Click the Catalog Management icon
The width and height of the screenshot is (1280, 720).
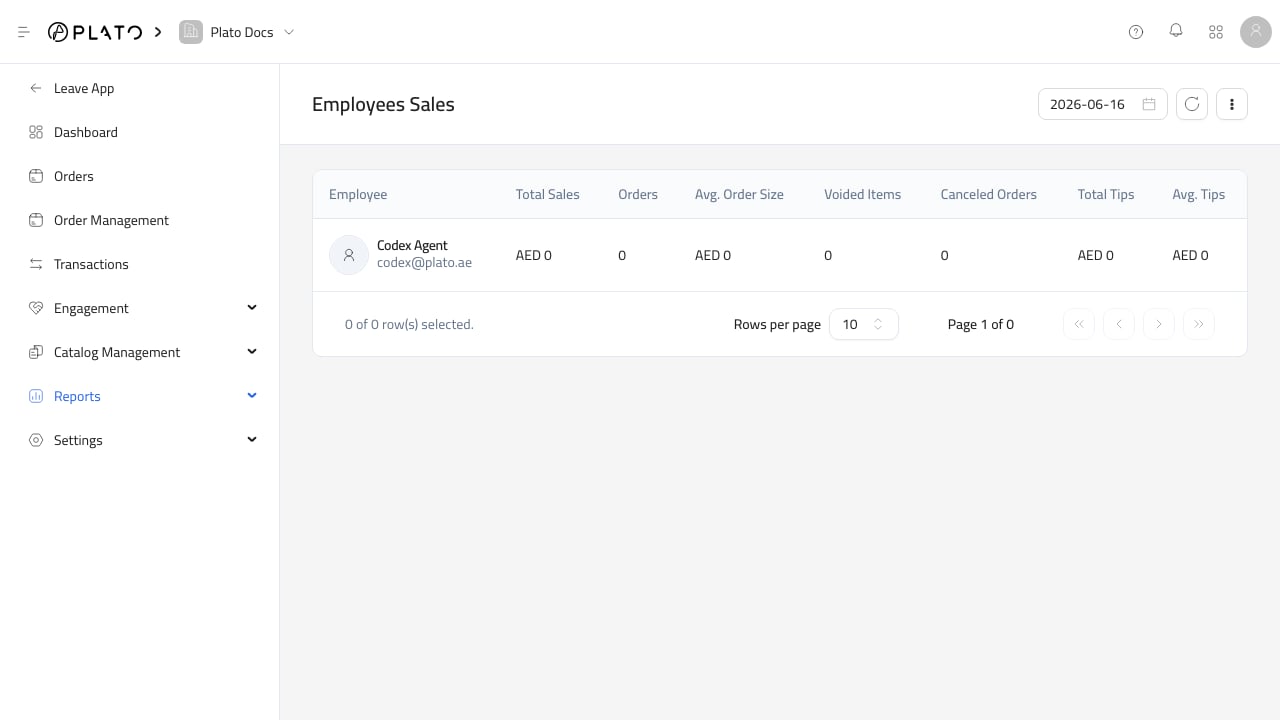(36, 352)
